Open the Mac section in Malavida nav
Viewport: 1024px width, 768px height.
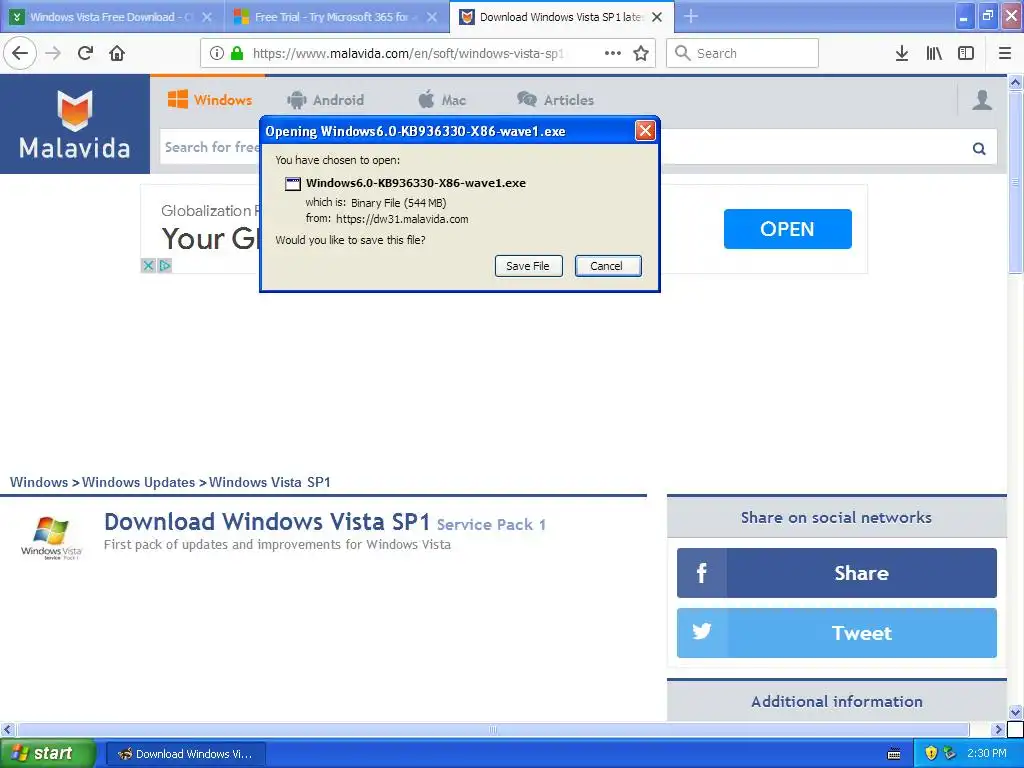pos(442,100)
